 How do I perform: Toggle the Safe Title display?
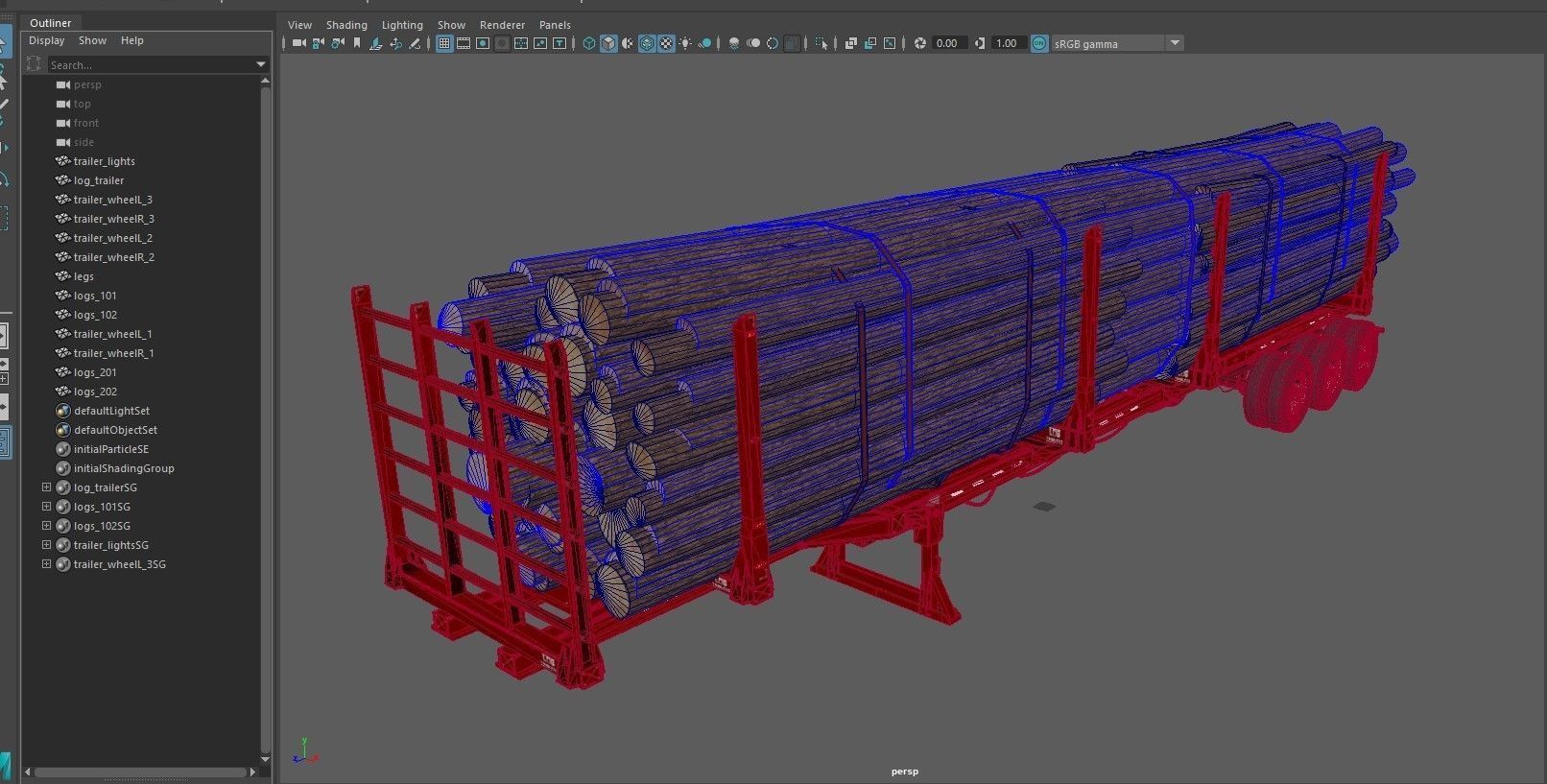[x=559, y=43]
